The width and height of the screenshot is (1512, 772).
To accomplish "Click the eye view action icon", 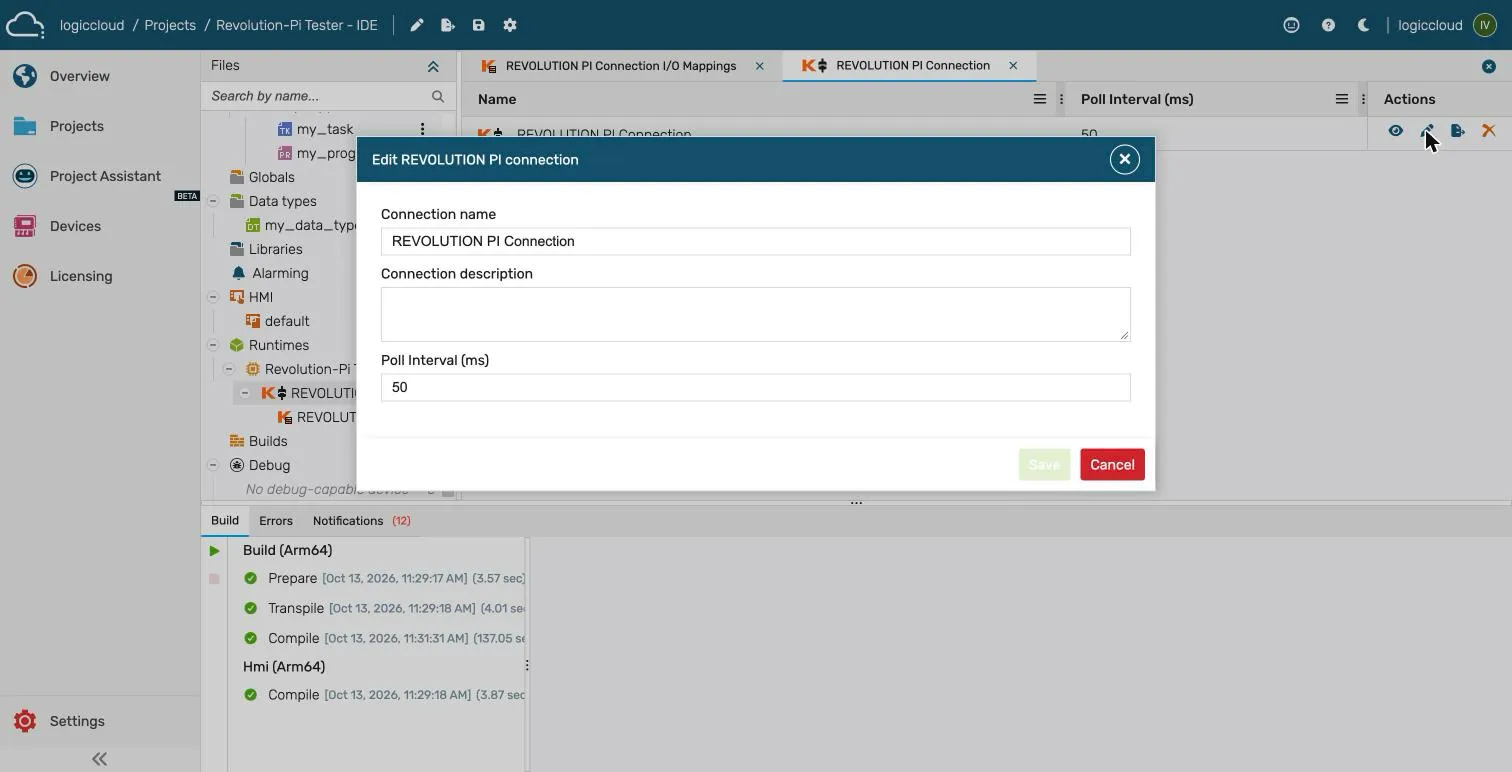I will click(x=1396, y=131).
